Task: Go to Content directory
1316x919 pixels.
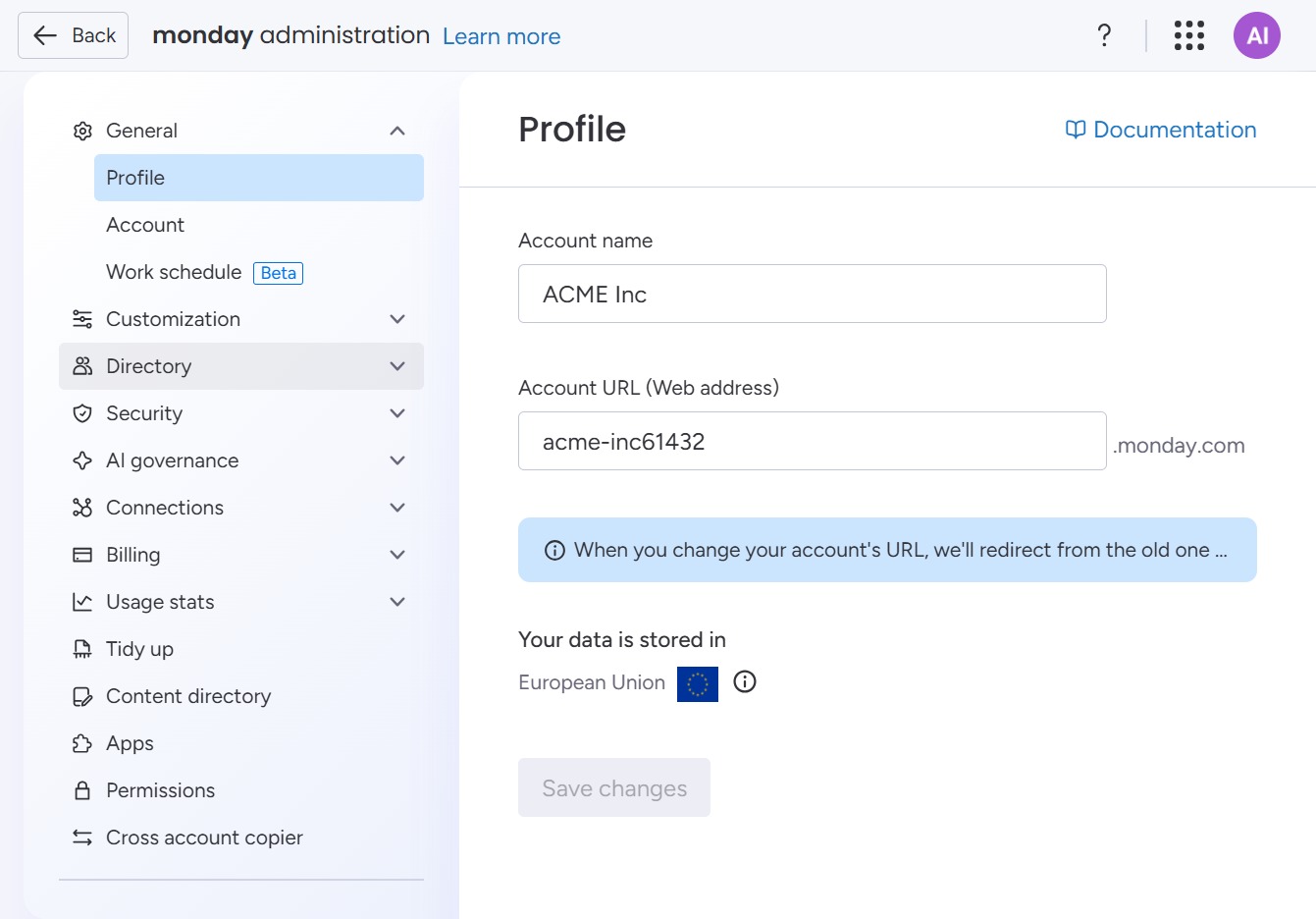Action: 241,696
